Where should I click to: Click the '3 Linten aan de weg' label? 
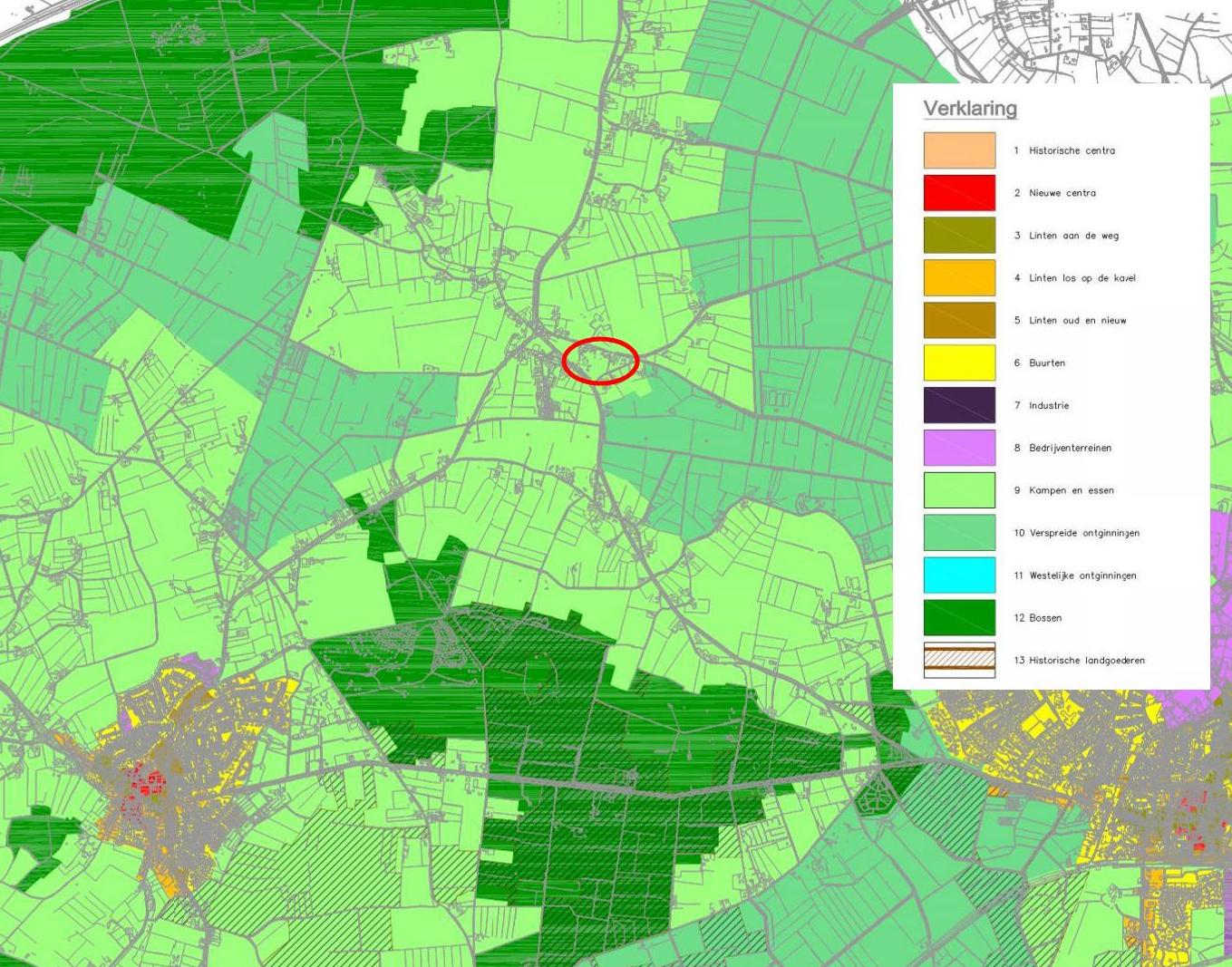(1066, 236)
